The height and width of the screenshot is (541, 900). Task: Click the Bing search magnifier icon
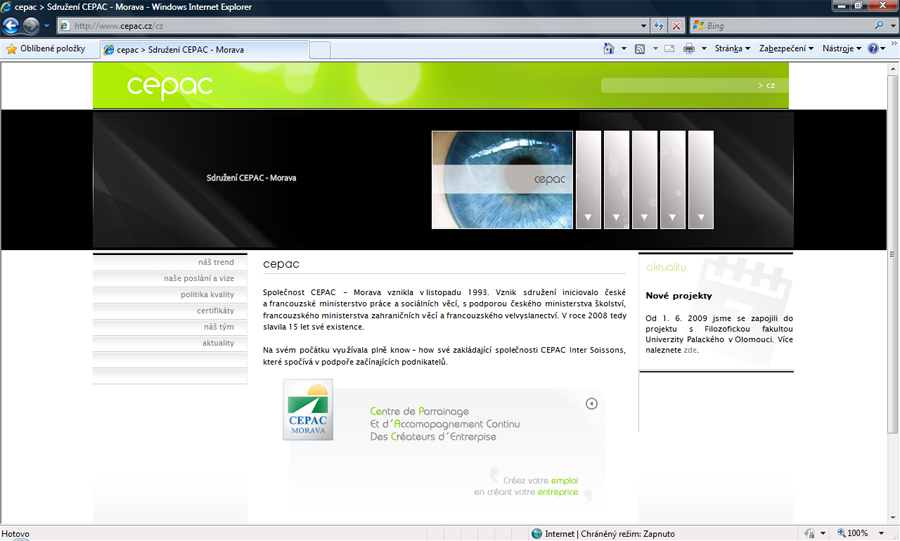(x=879, y=25)
